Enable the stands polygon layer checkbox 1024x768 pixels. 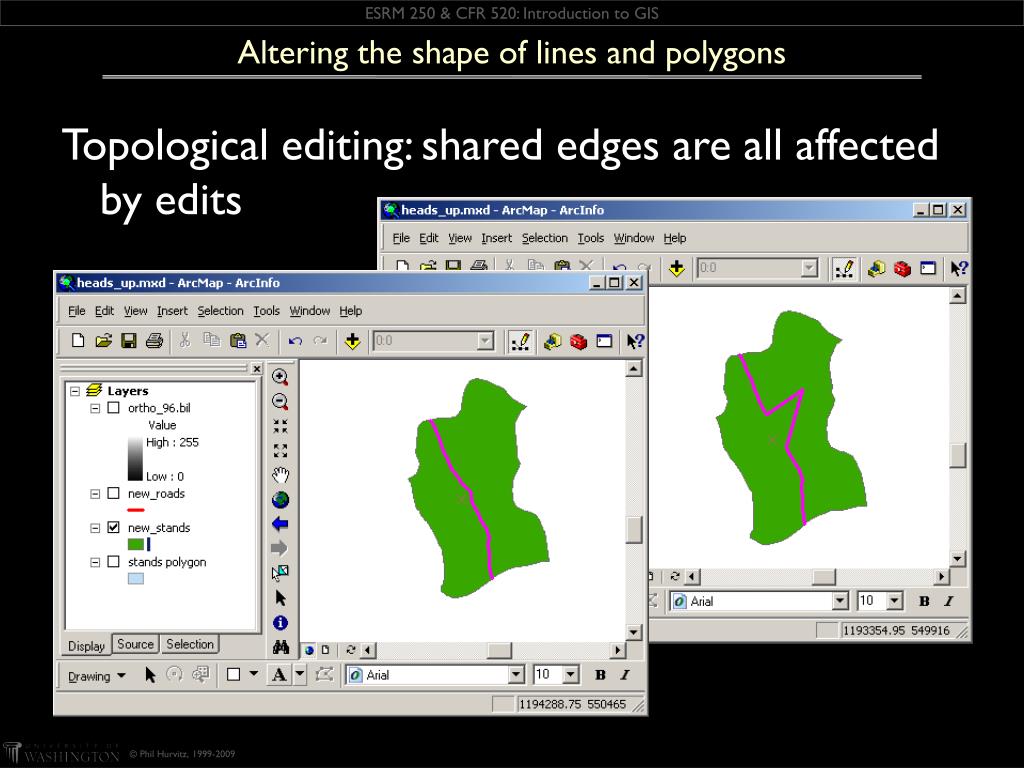114,562
